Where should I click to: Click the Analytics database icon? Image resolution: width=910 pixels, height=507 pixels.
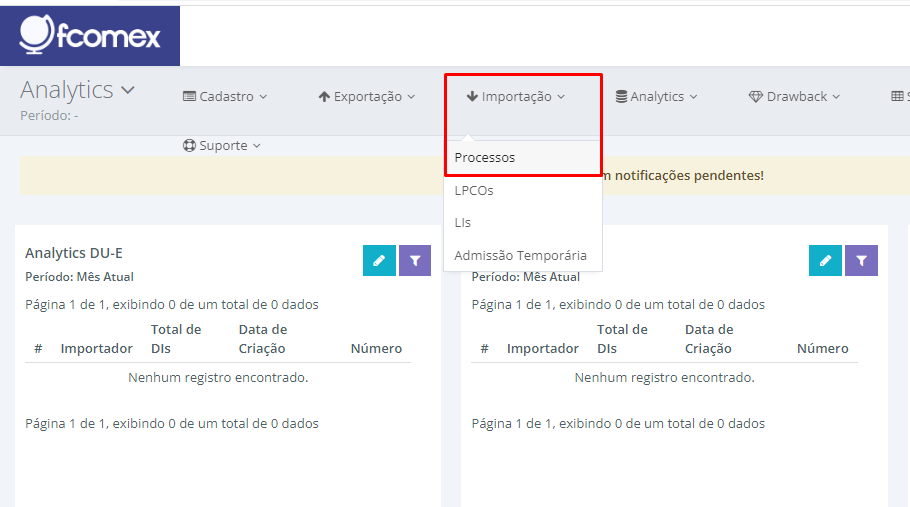coord(621,96)
